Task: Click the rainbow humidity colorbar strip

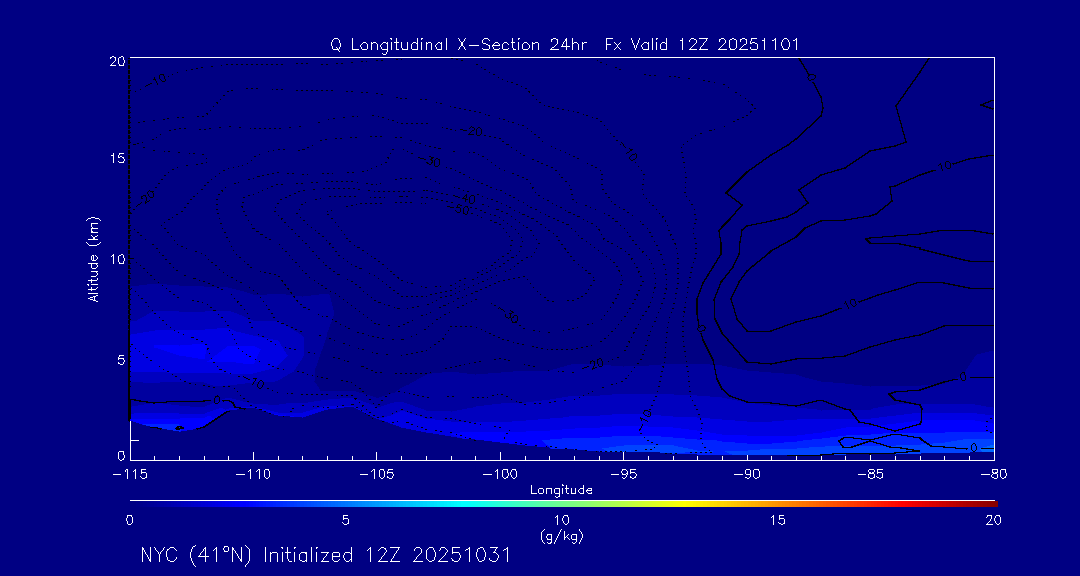Action: 563,504
